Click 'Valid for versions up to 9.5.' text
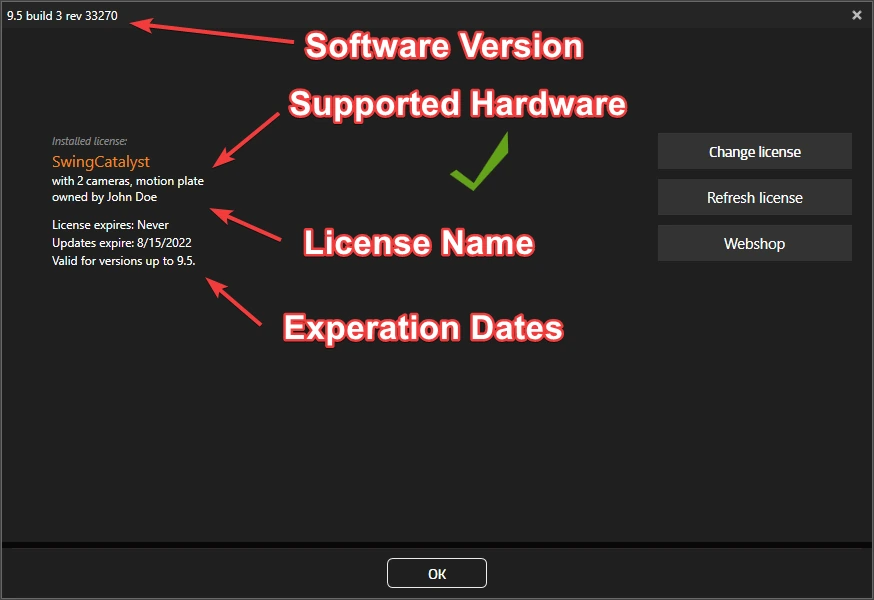The width and height of the screenshot is (874, 600). [x=124, y=260]
